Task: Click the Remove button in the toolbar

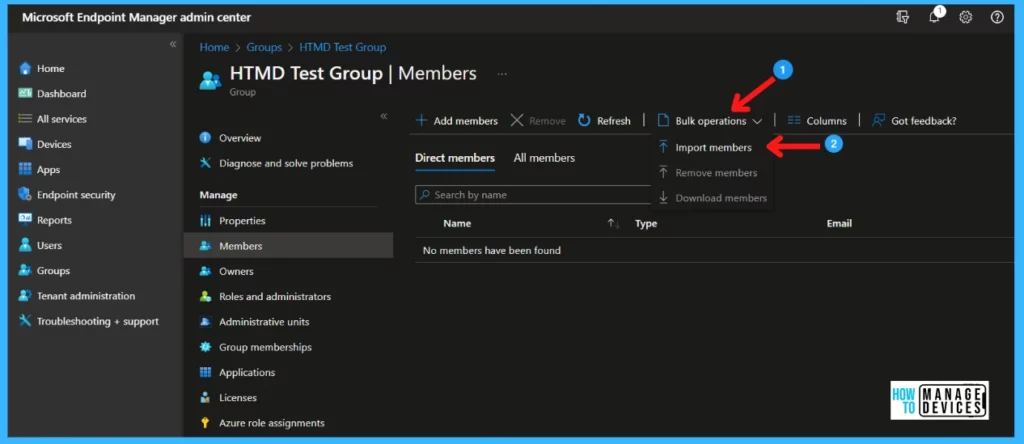Action: [x=538, y=121]
